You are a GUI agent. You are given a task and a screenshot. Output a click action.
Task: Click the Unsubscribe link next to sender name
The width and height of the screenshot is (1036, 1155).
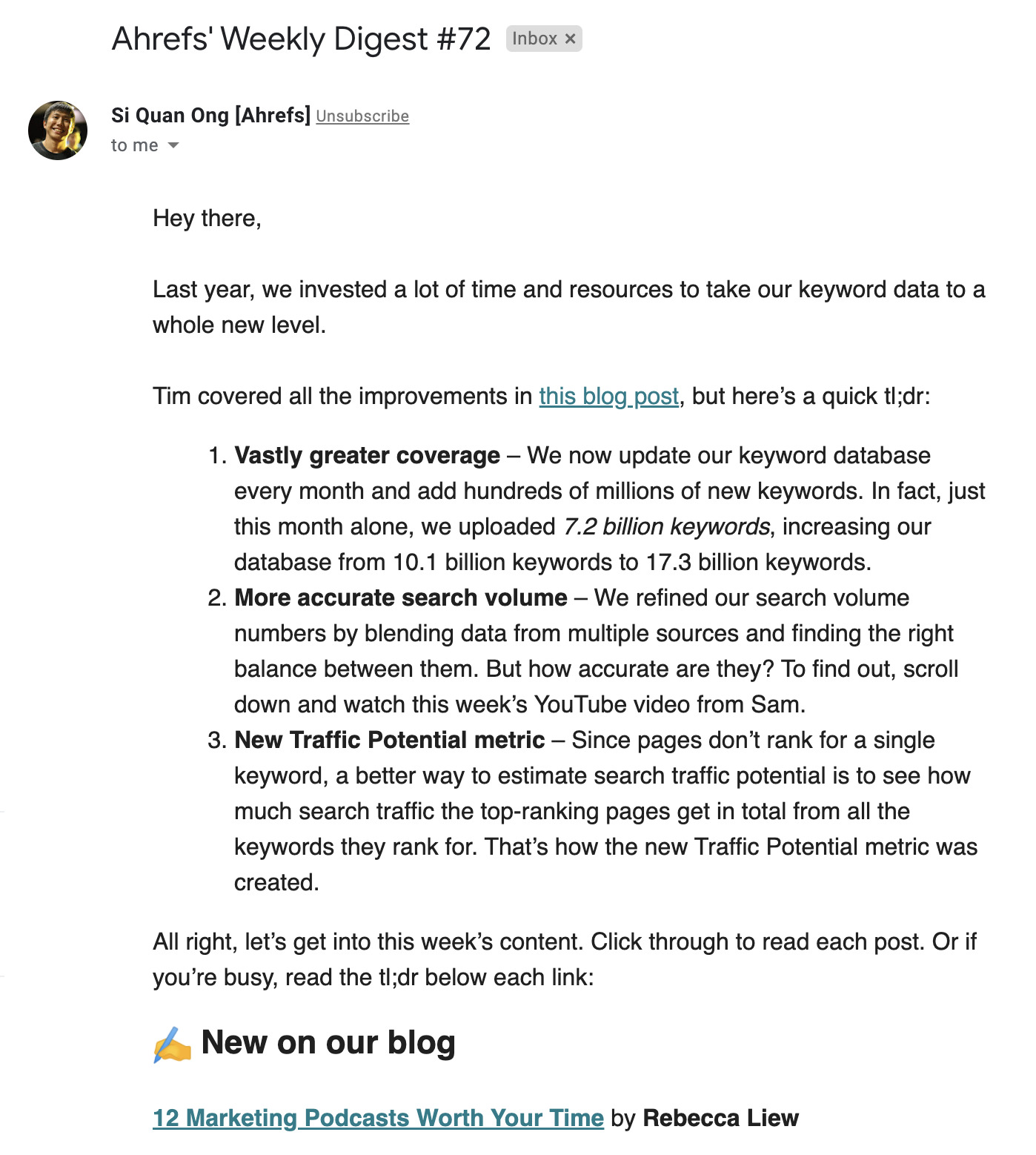362,116
